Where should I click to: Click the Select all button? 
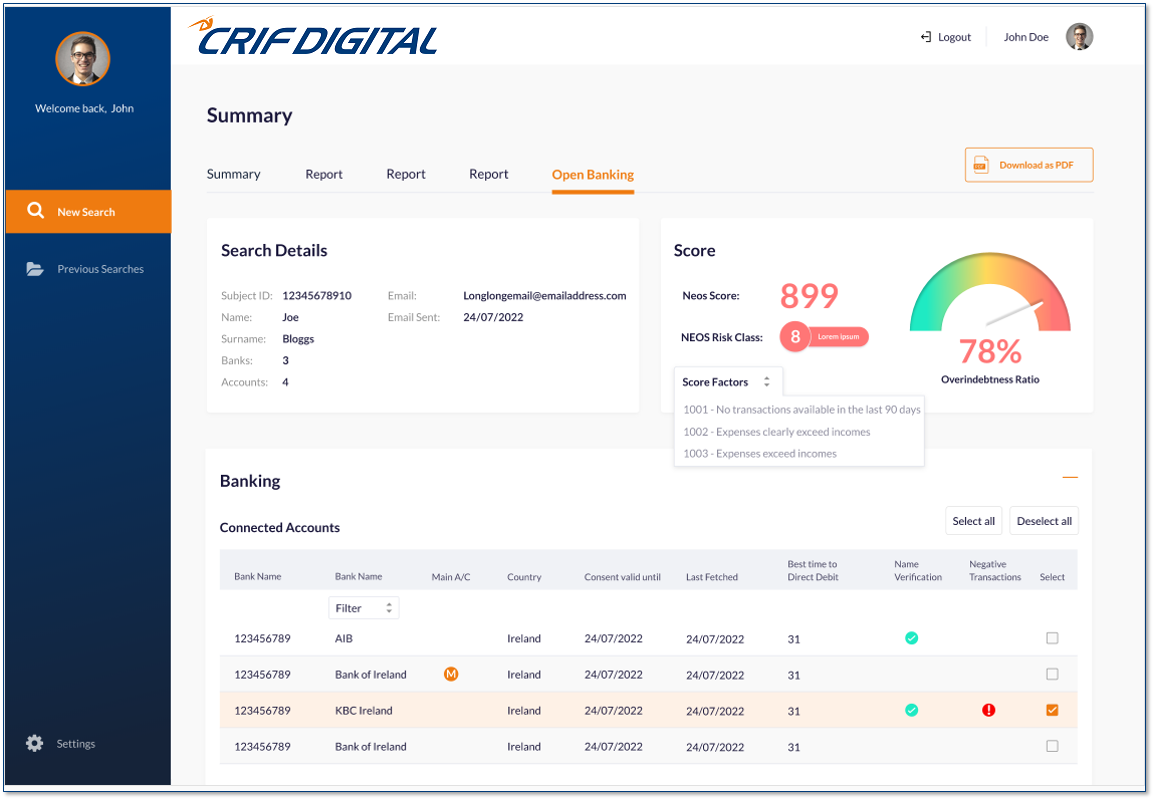(973, 521)
